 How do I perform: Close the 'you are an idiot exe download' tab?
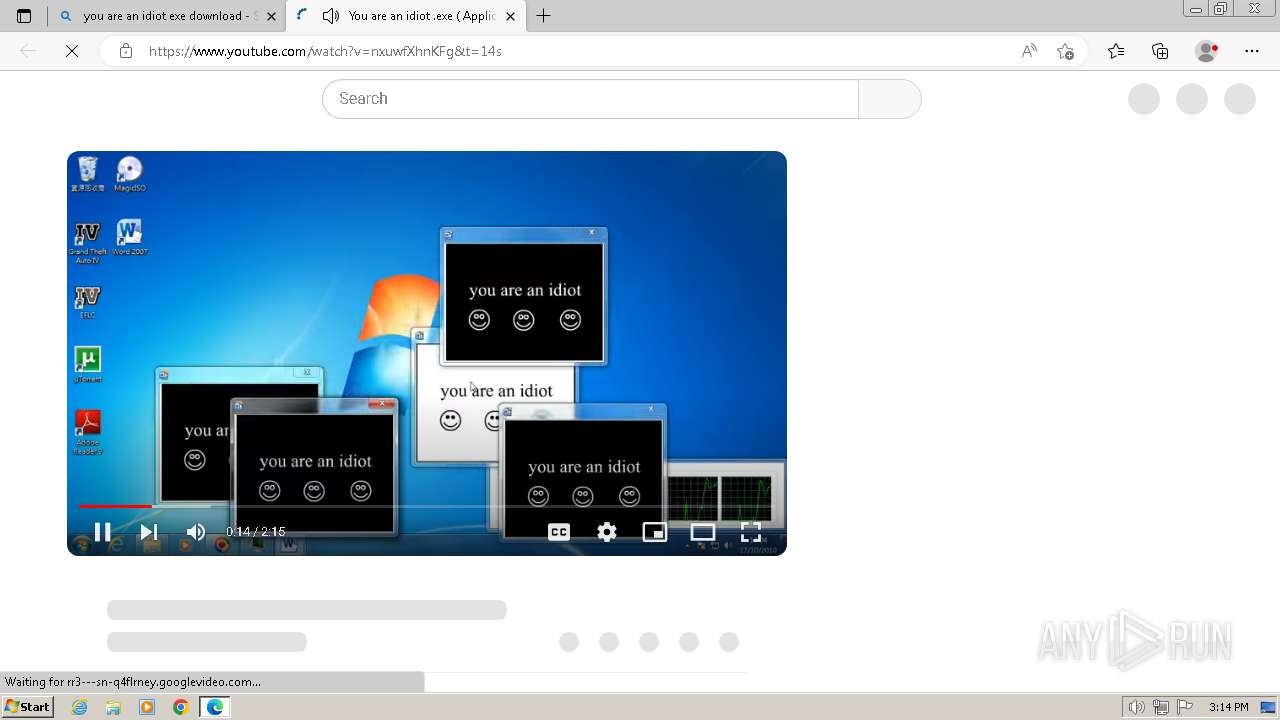(x=271, y=16)
